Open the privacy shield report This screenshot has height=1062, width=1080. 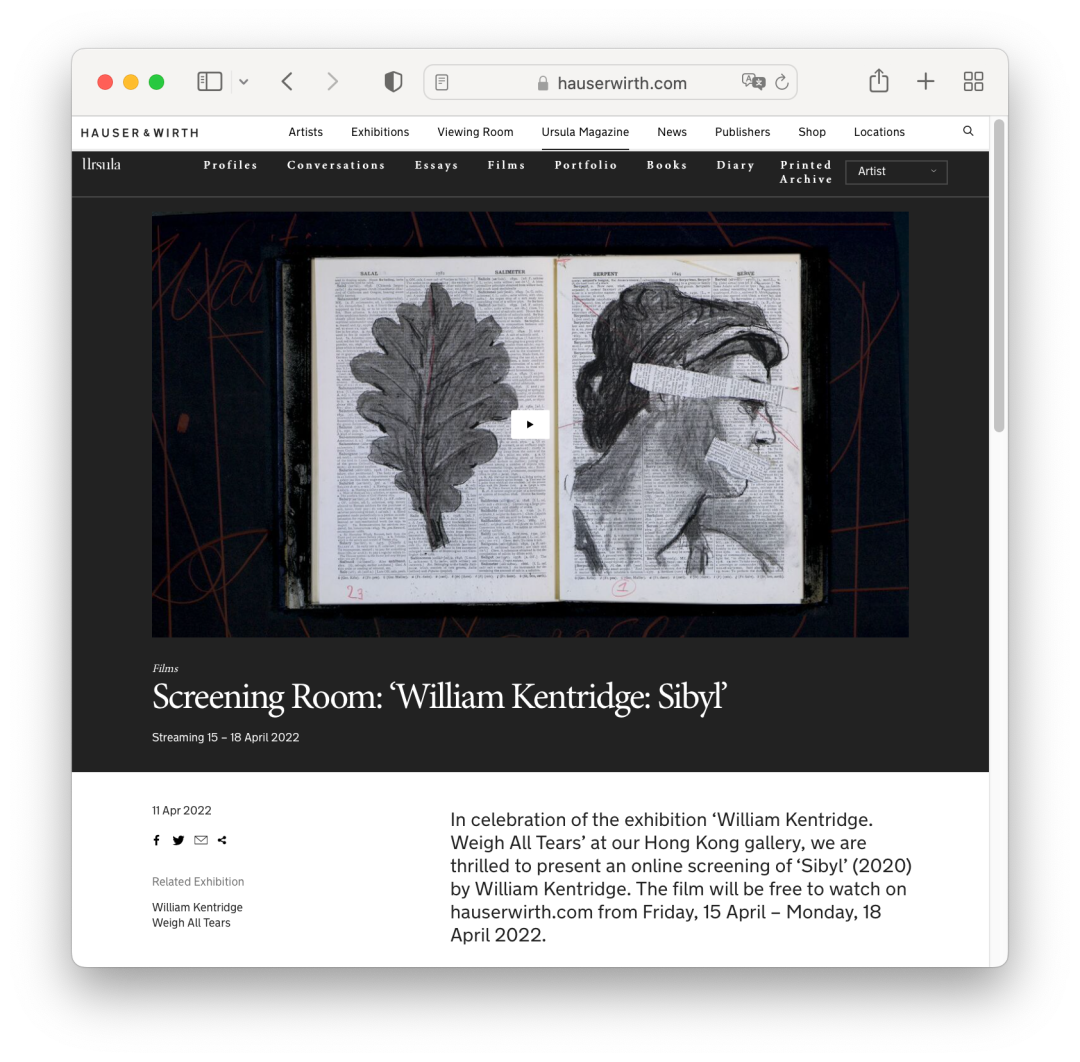tap(393, 82)
